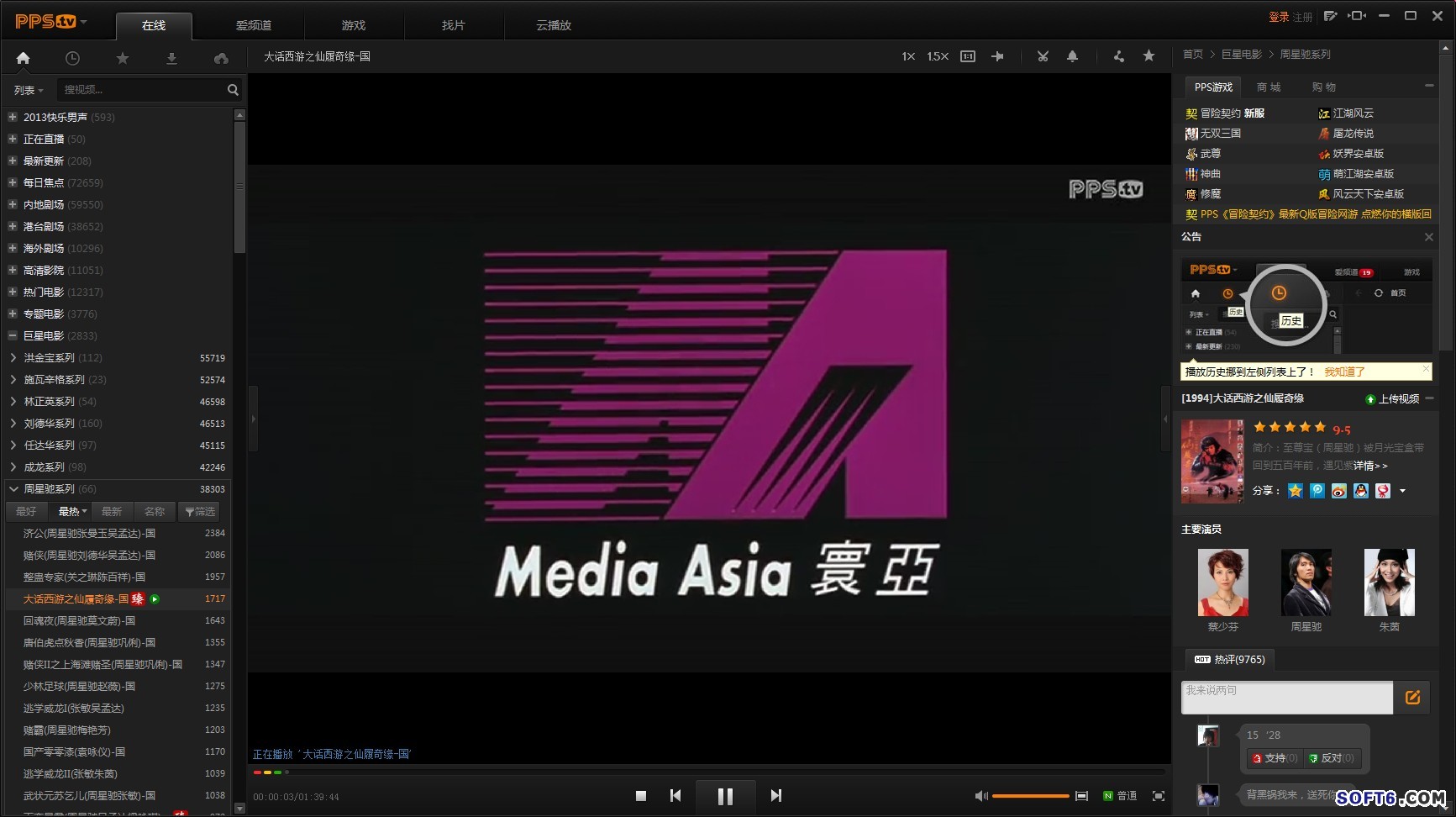This screenshot has width=1456, height=817.
Task: Click 登录 login link
Action: (1279, 17)
